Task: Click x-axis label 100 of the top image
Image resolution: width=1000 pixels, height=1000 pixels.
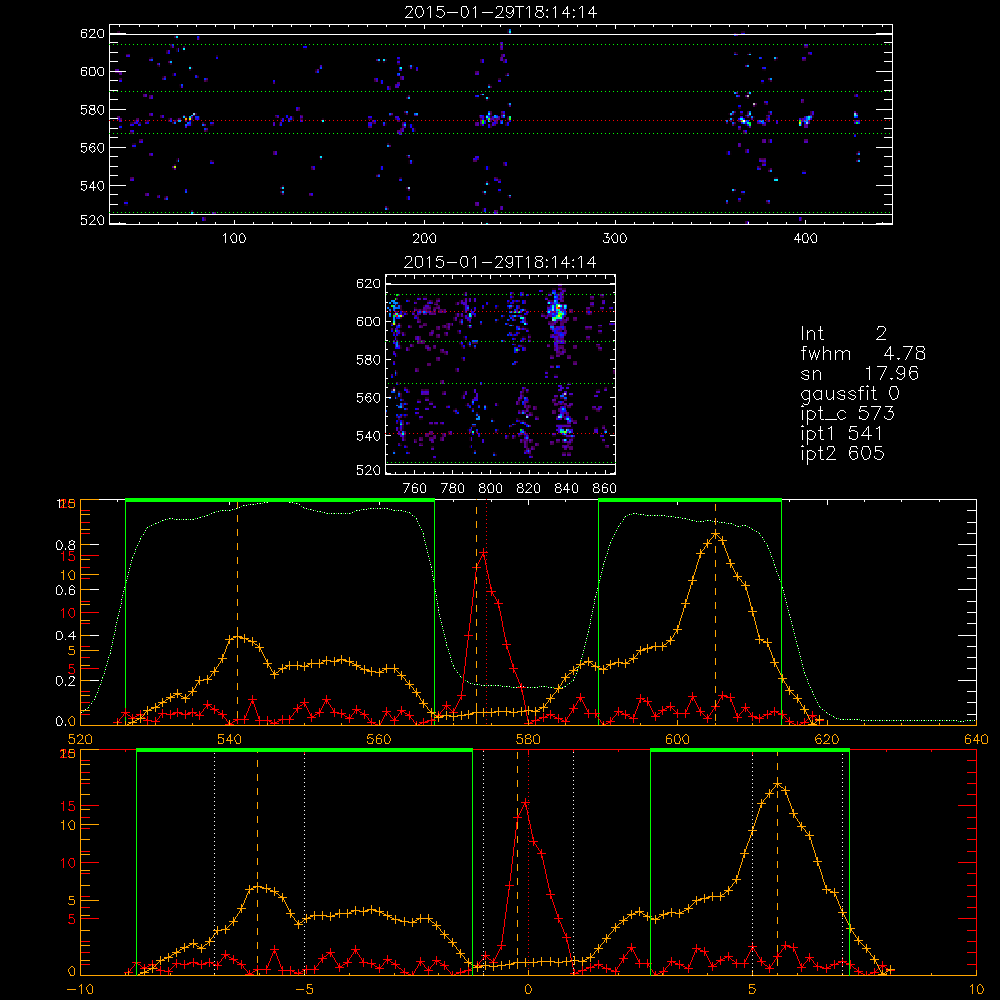Action: pyautogui.click(x=234, y=239)
